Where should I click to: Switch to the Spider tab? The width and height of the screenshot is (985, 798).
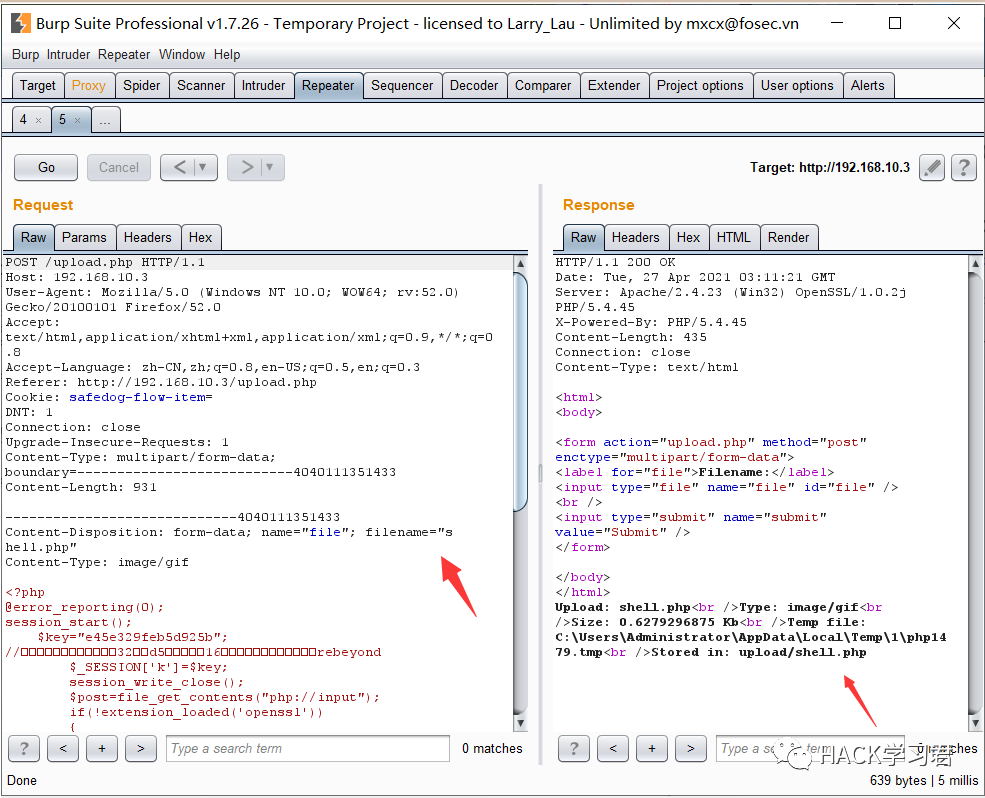(141, 85)
